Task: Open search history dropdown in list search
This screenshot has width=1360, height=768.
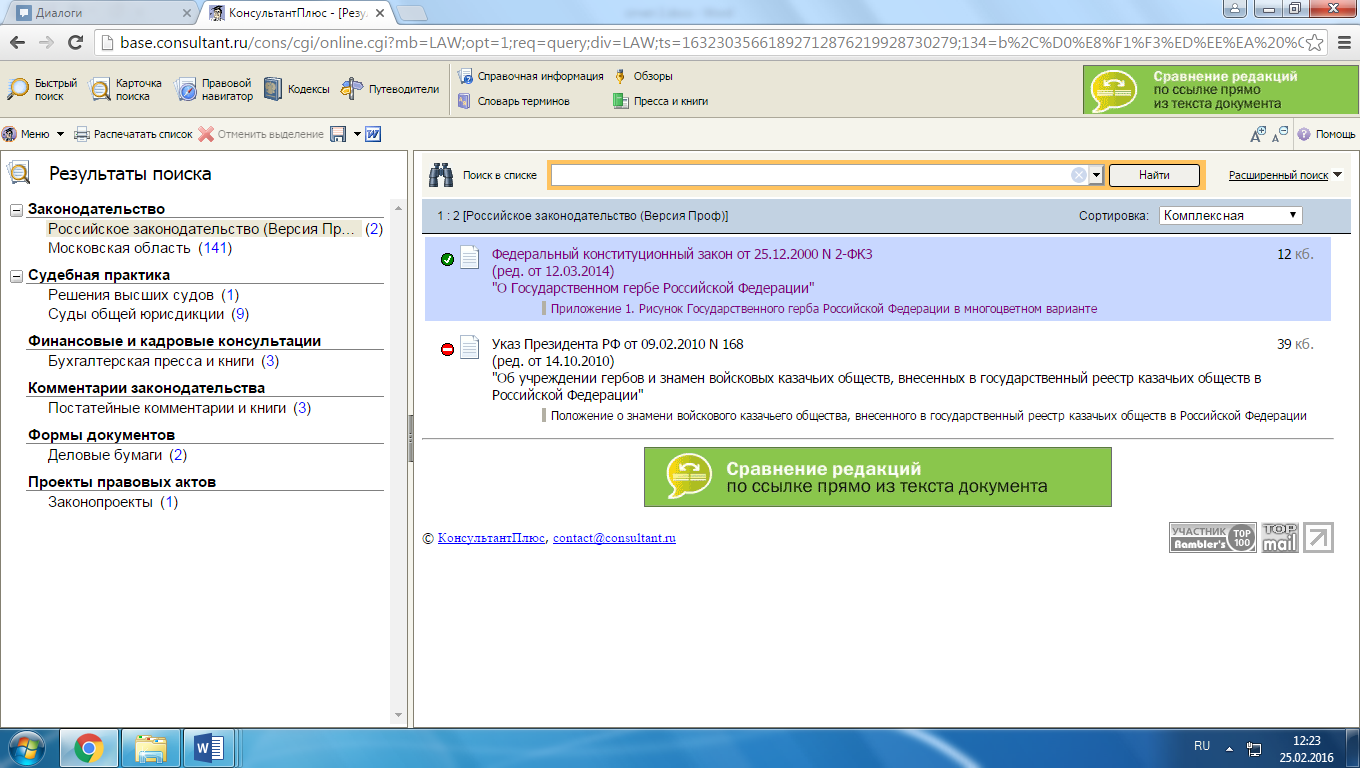Action: [x=1096, y=175]
